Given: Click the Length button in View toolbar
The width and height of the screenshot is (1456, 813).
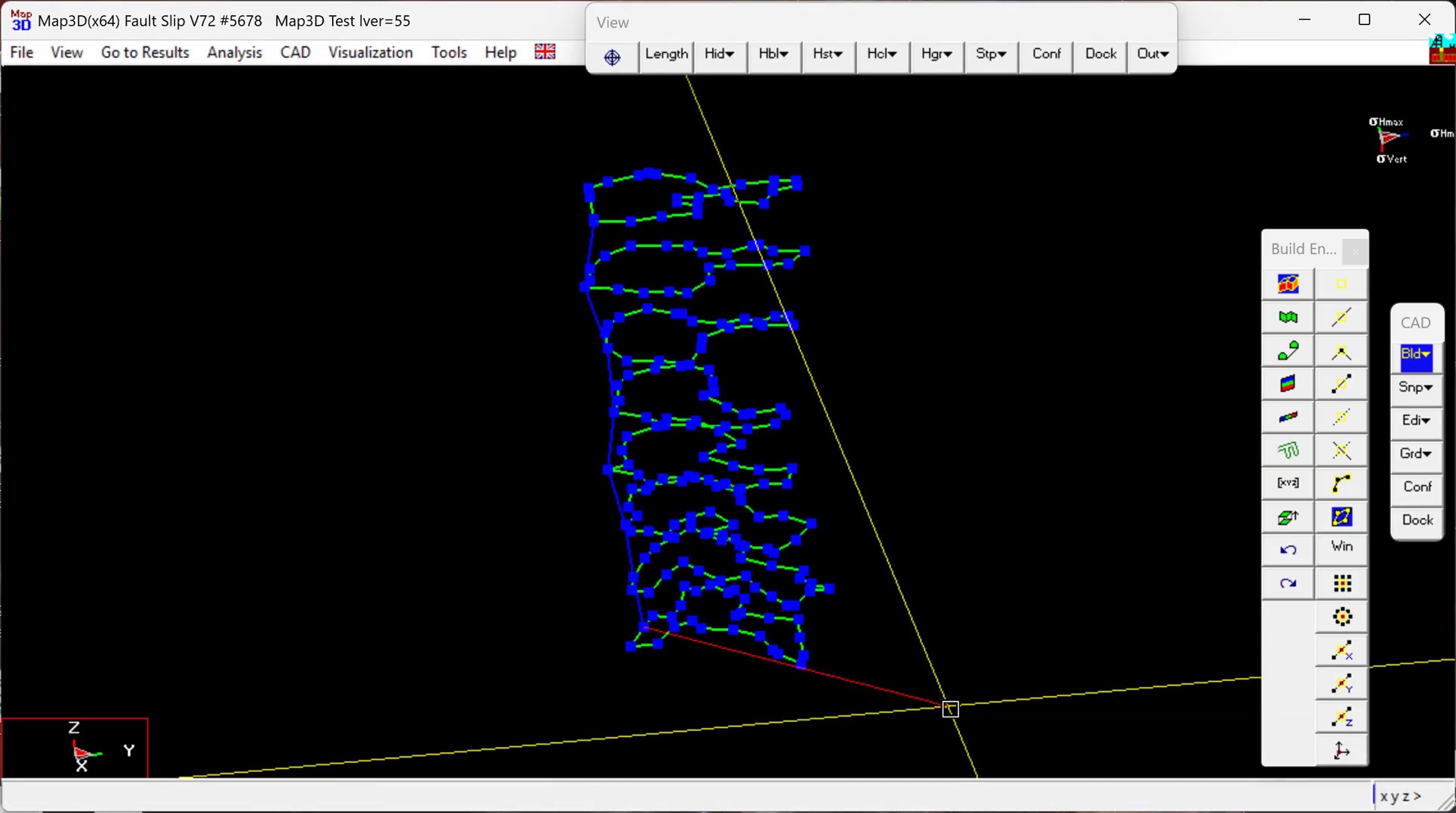Looking at the screenshot, I should (x=666, y=54).
